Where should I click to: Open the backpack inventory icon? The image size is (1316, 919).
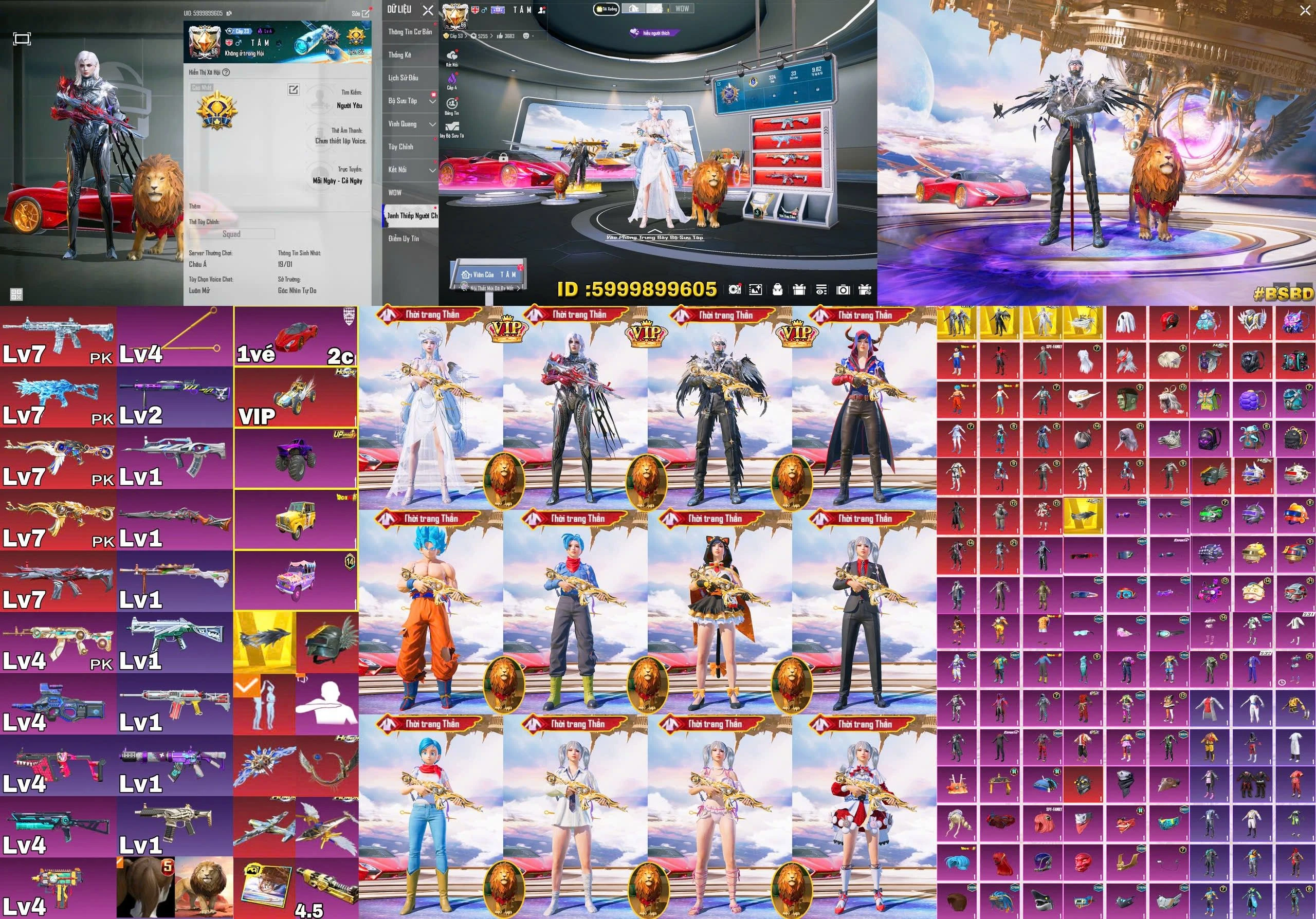pyautogui.click(x=777, y=290)
